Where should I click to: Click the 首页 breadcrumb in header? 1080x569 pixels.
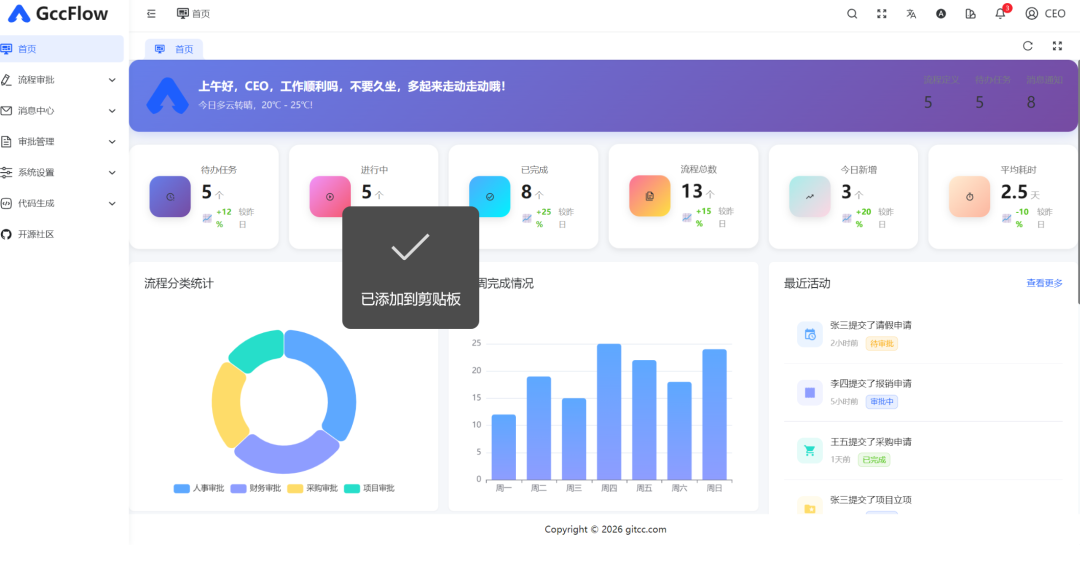click(194, 14)
